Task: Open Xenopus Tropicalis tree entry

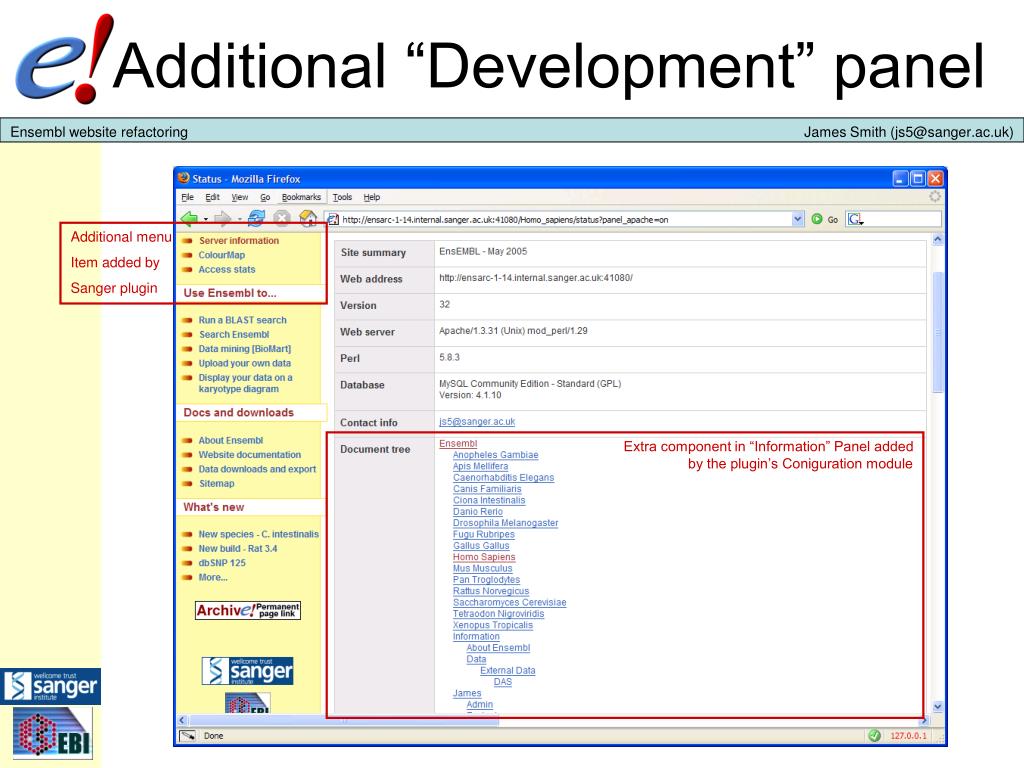Action: click(x=493, y=625)
